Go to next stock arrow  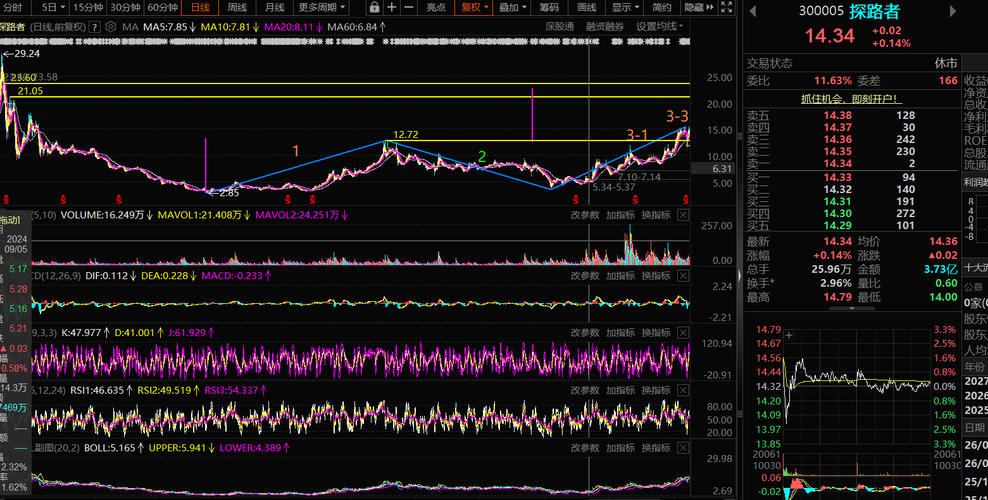click(x=953, y=11)
